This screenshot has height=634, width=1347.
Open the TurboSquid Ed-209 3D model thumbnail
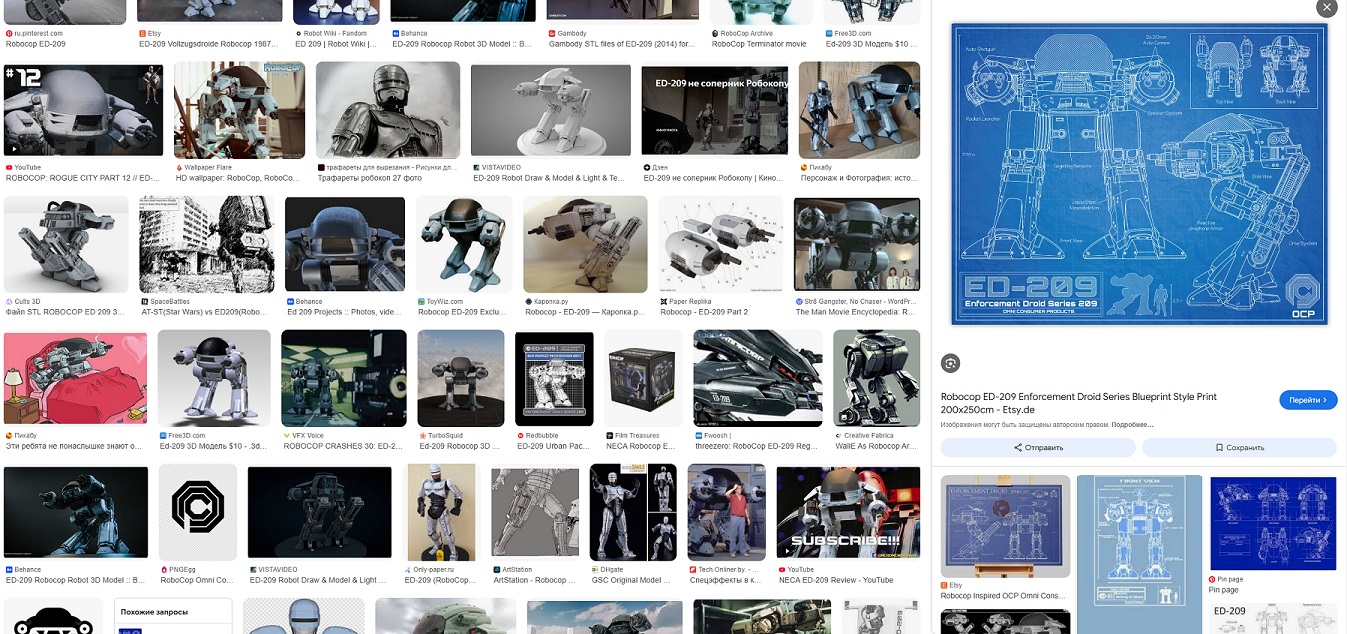click(461, 378)
